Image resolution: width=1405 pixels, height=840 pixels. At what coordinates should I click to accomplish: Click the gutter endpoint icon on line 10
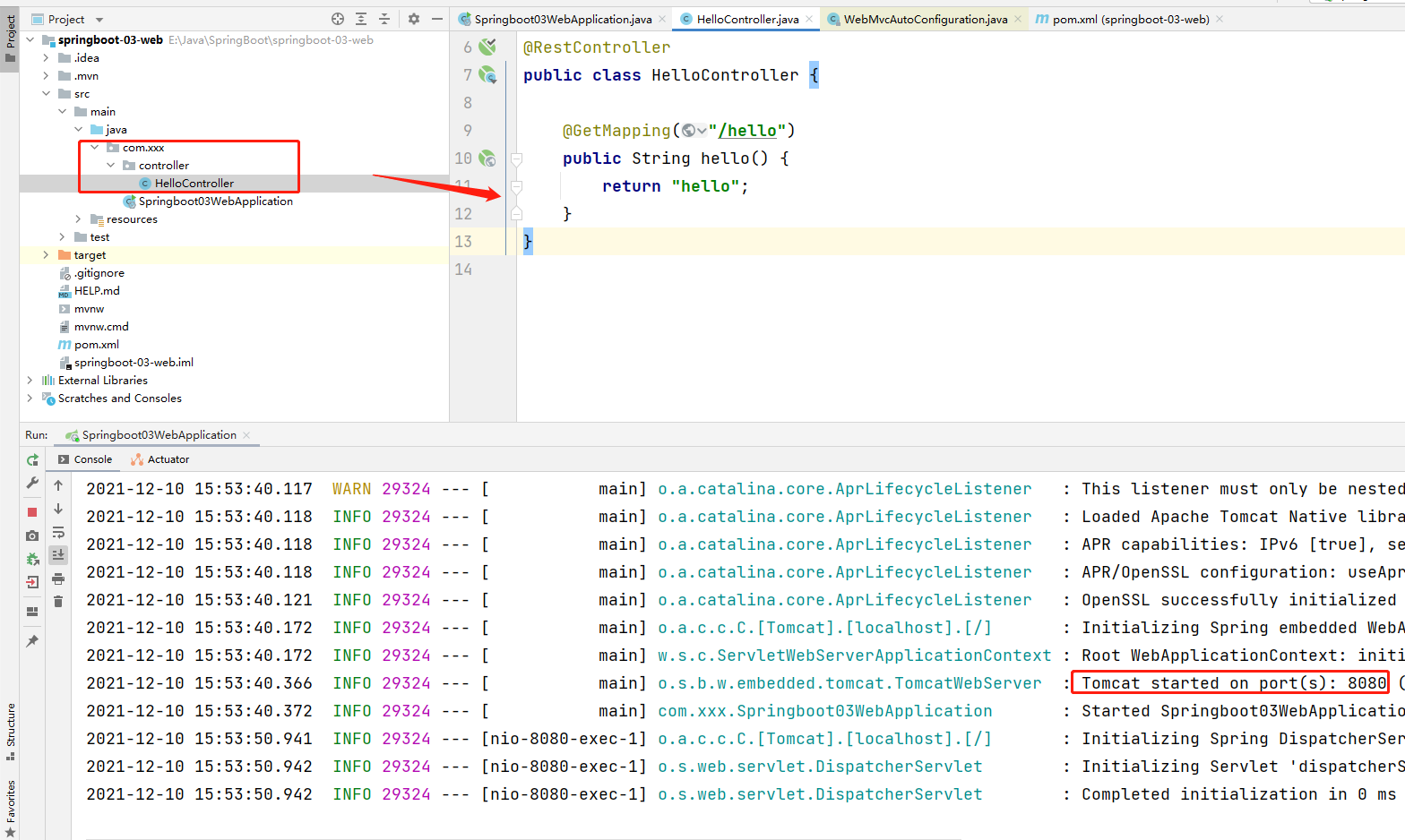tap(487, 158)
